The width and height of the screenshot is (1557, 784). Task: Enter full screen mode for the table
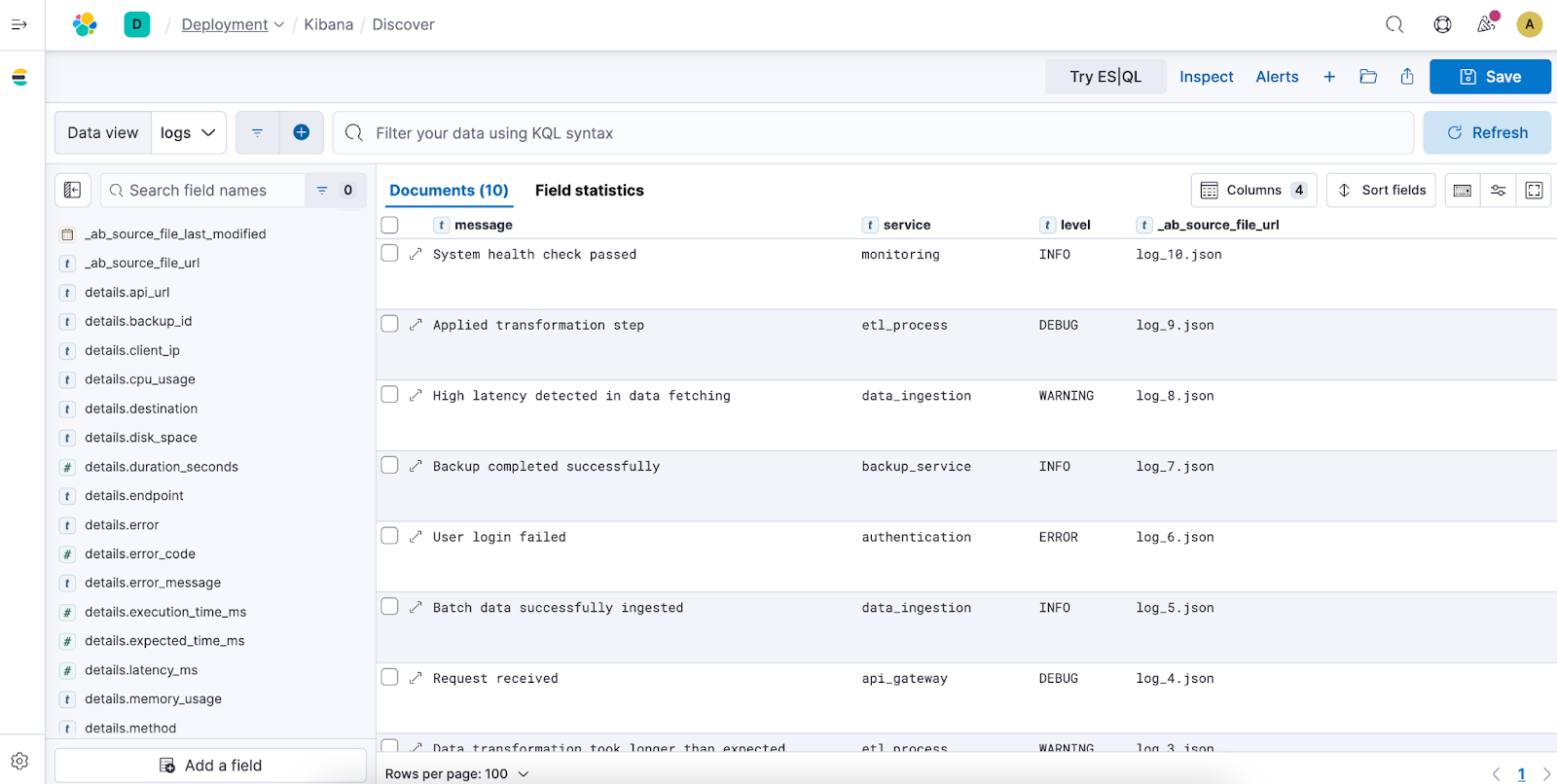1534,191
